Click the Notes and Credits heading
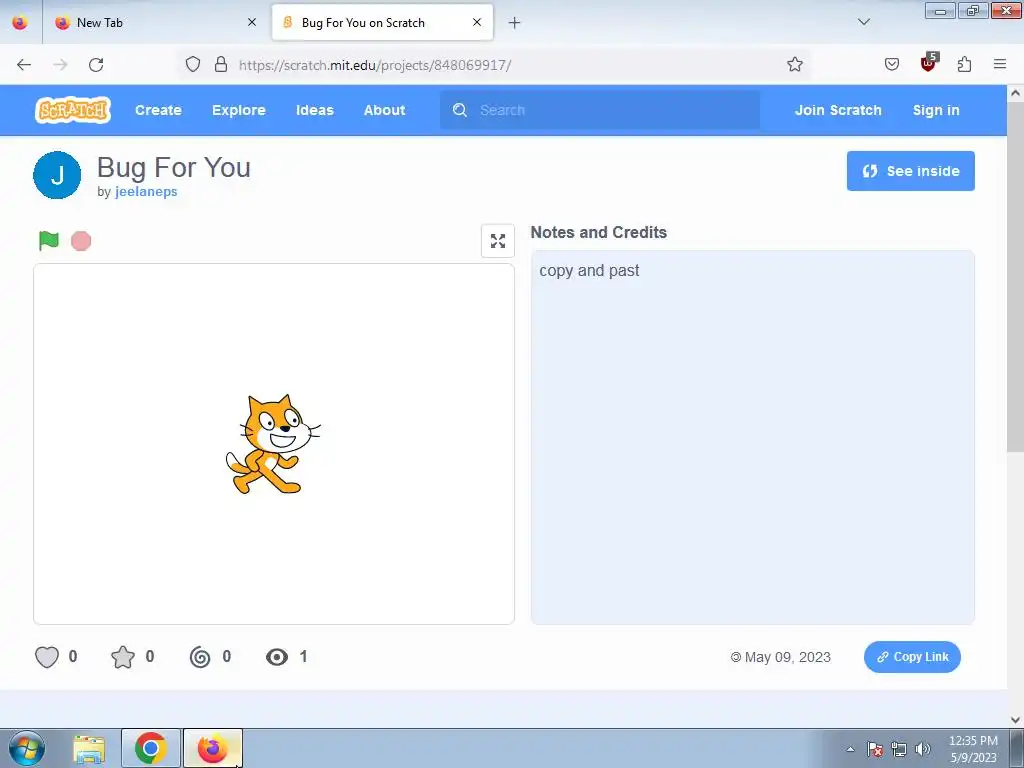This screenshot has height=768, width=1024. click(598, 232)
